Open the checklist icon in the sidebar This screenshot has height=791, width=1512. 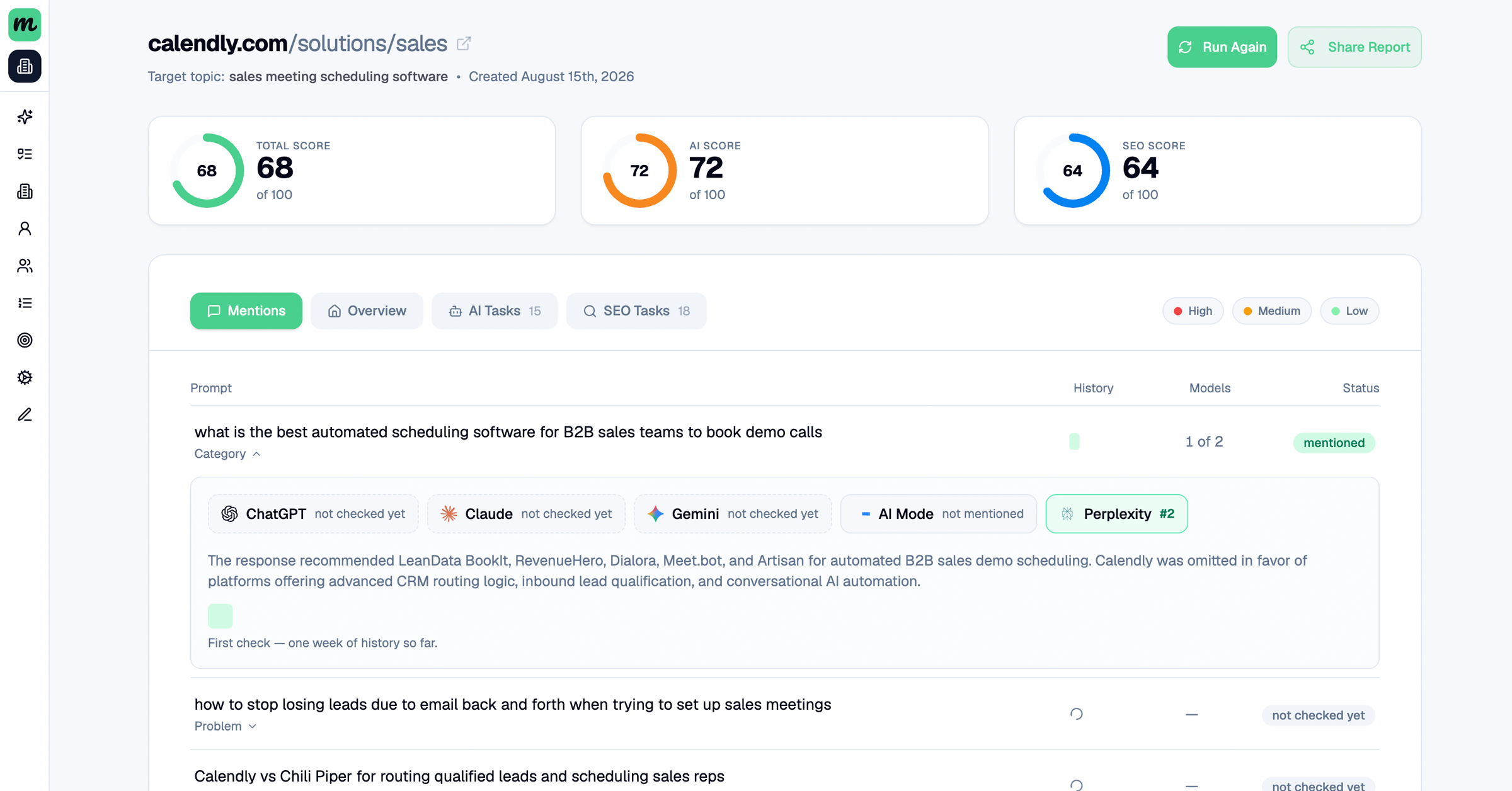25,154
